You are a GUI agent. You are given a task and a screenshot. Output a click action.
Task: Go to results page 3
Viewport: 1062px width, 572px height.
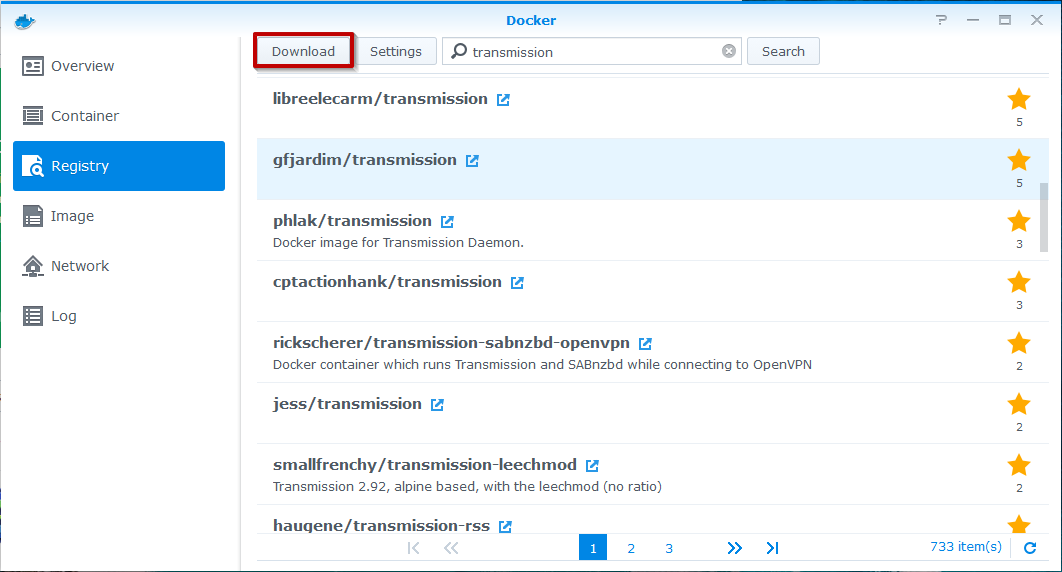click(668, 548)
